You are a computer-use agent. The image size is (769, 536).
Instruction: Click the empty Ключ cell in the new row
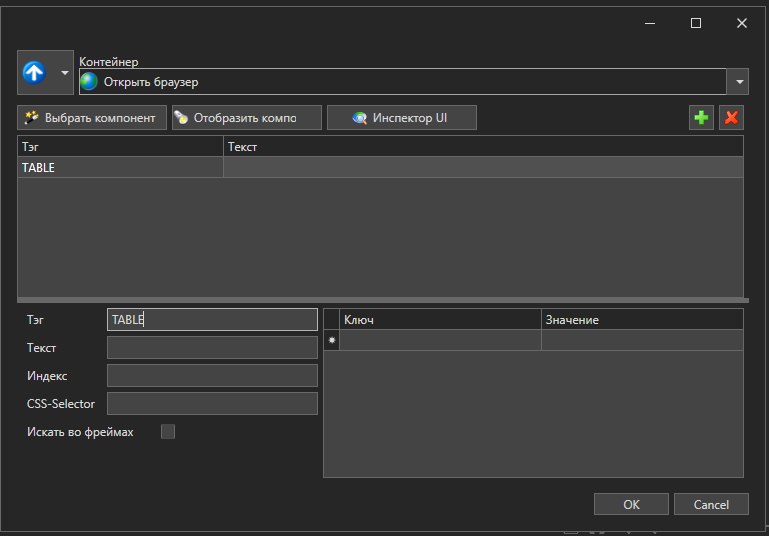coord(440,340)
